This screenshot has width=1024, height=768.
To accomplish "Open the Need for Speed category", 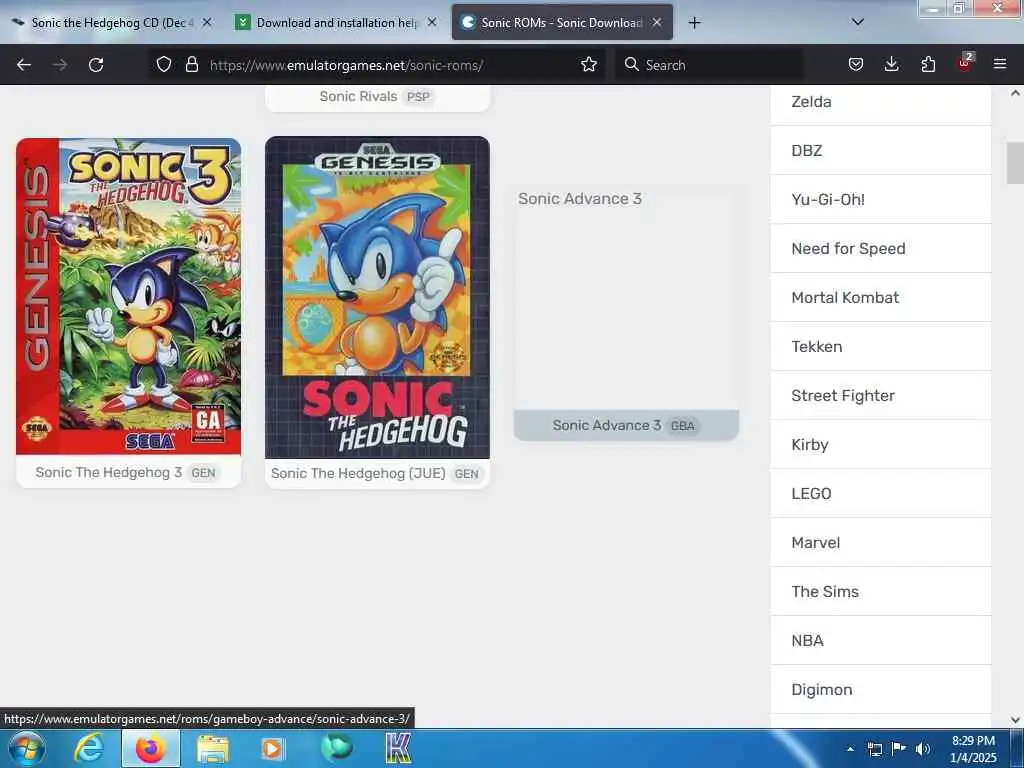I will [x=880, y=249].
